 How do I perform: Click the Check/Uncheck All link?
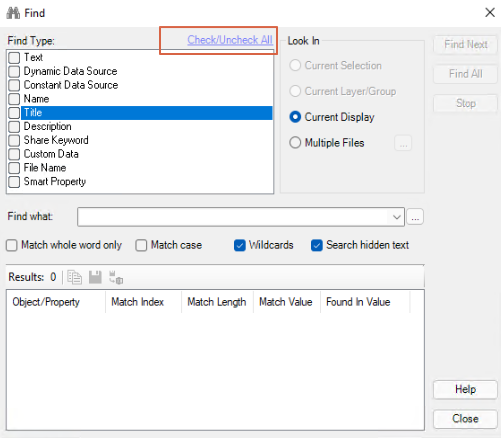pyautogui.click(x=230, y=40)
